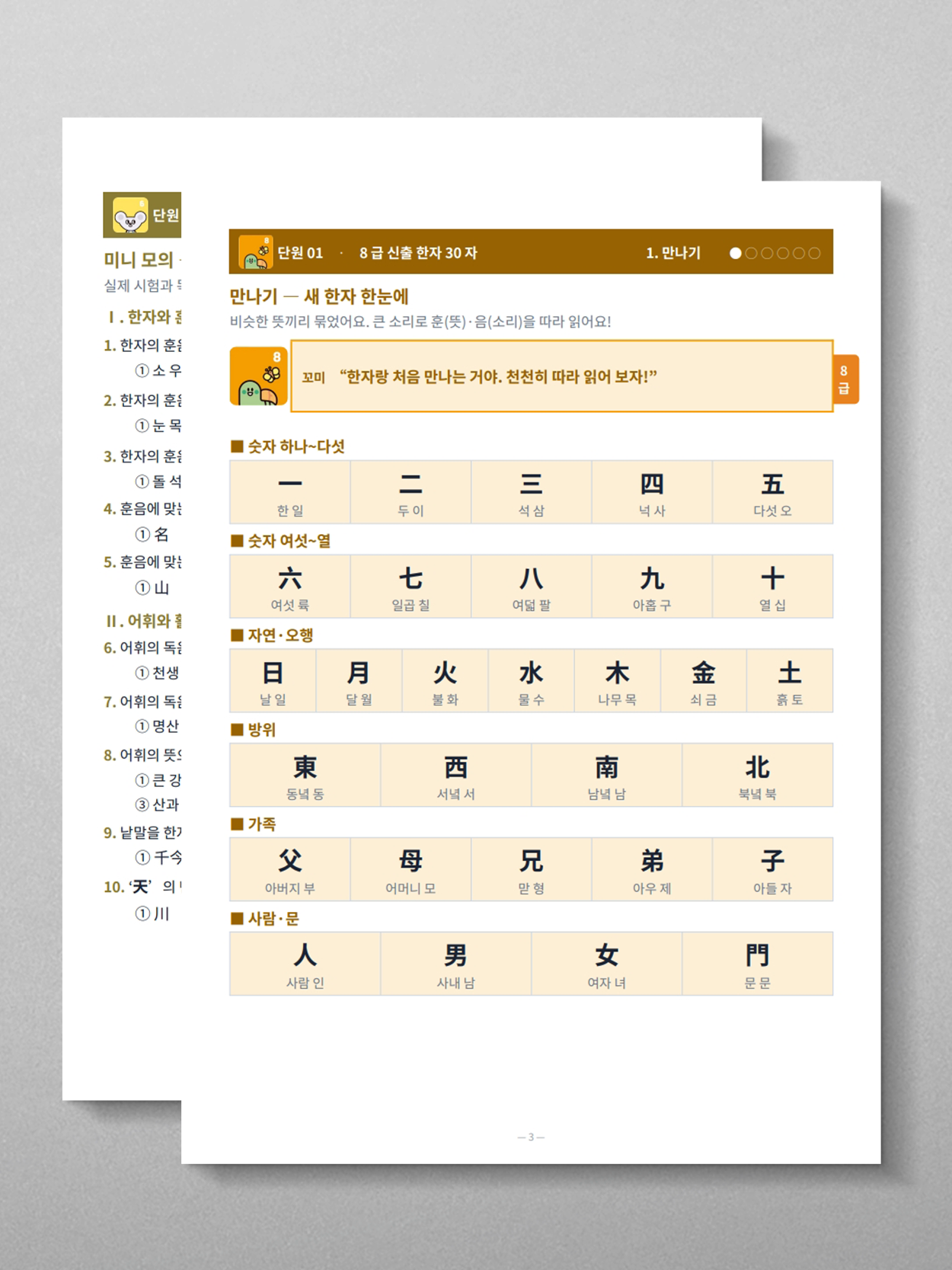
Task: Select the 水 '물 수' character cell
Action: pyautogui.click(x=532, y=681)
